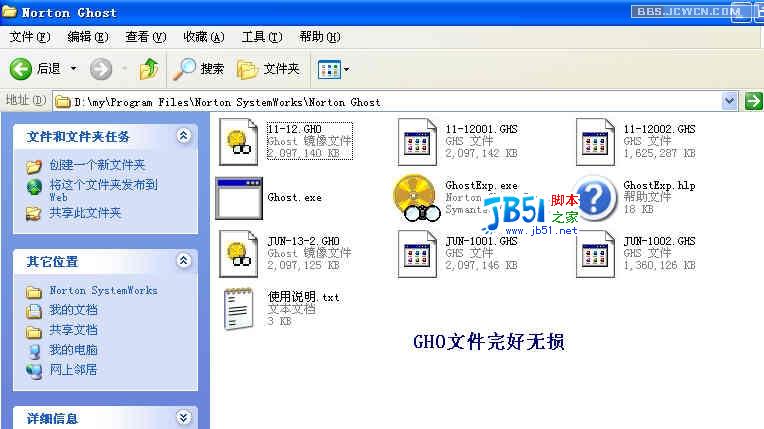
Task: Click the My Documents sidebar icon
Action: [x=34, y=311]
